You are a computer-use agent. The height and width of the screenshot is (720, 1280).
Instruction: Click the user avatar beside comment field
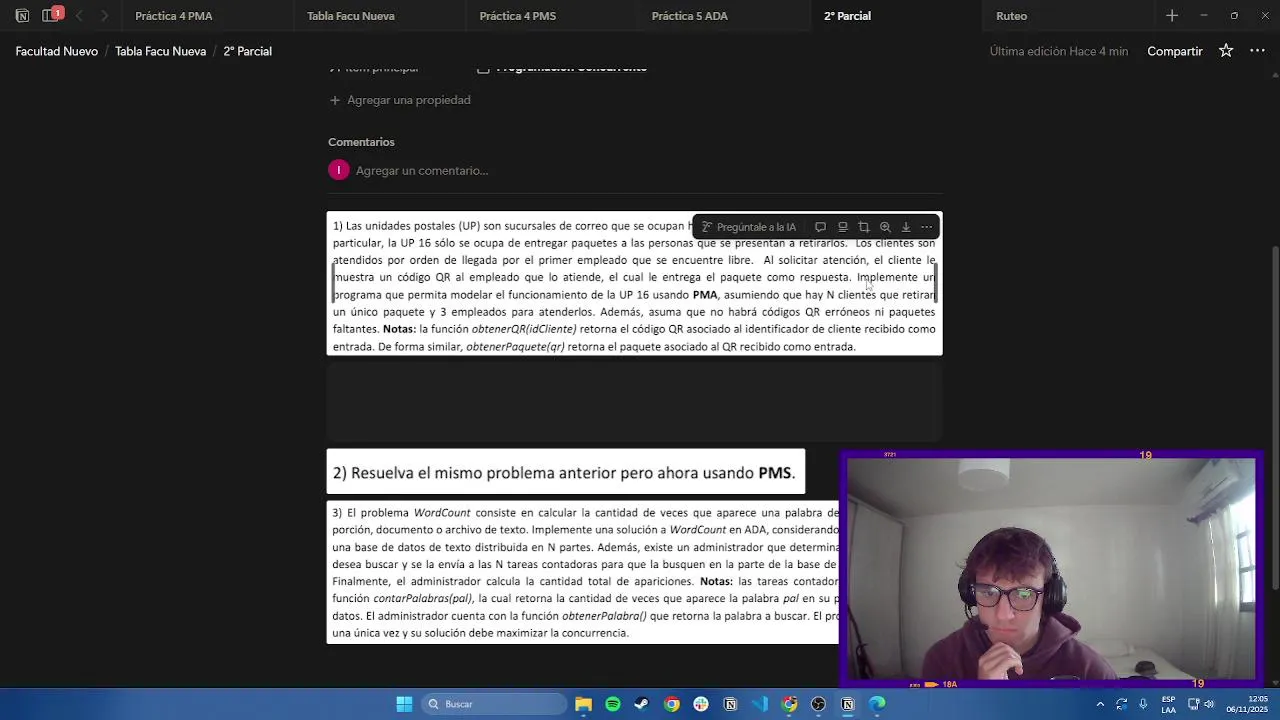[x=339, y=170]
